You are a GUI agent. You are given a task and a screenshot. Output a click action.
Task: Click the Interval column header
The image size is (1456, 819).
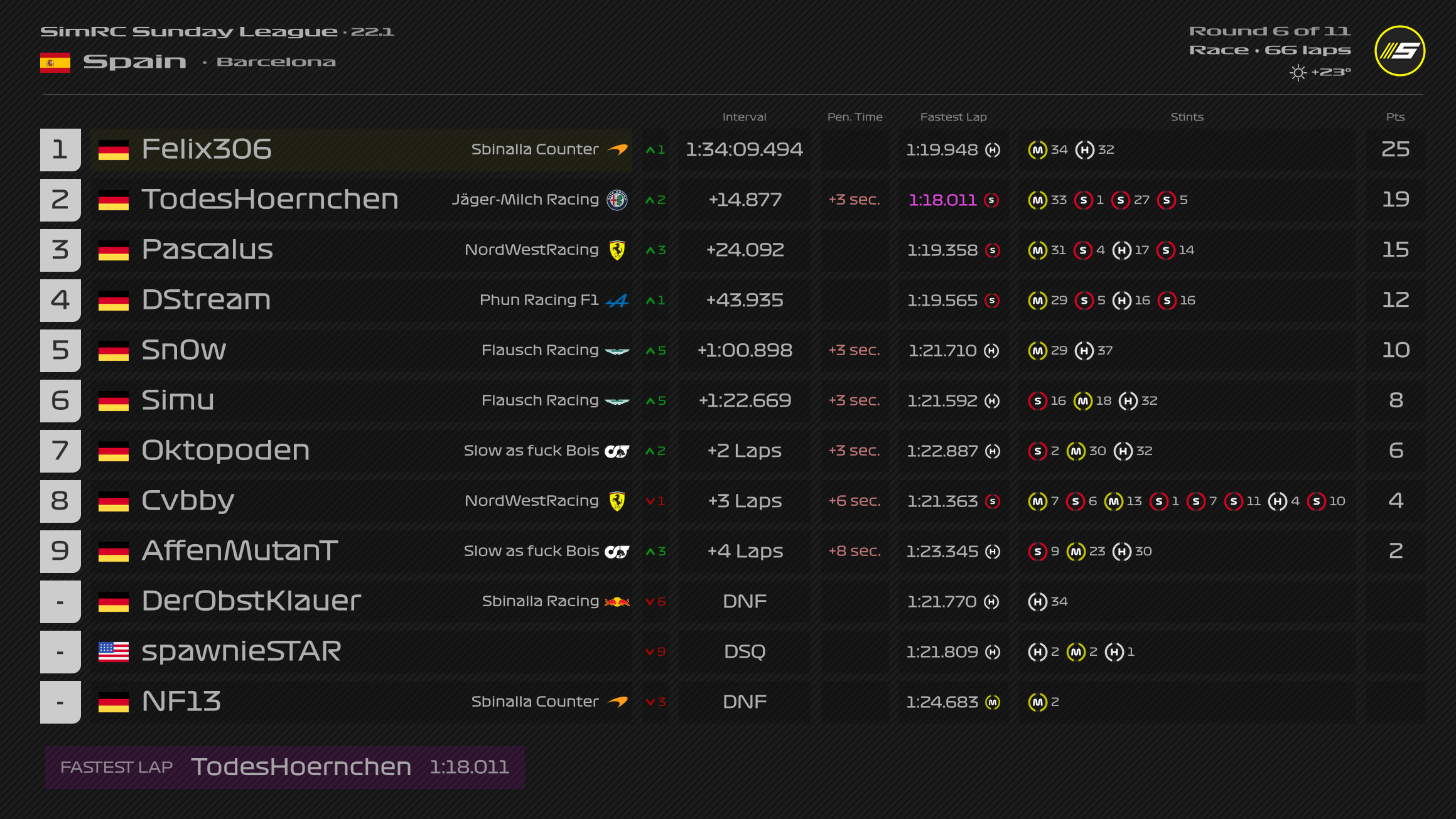click(744, 117)
